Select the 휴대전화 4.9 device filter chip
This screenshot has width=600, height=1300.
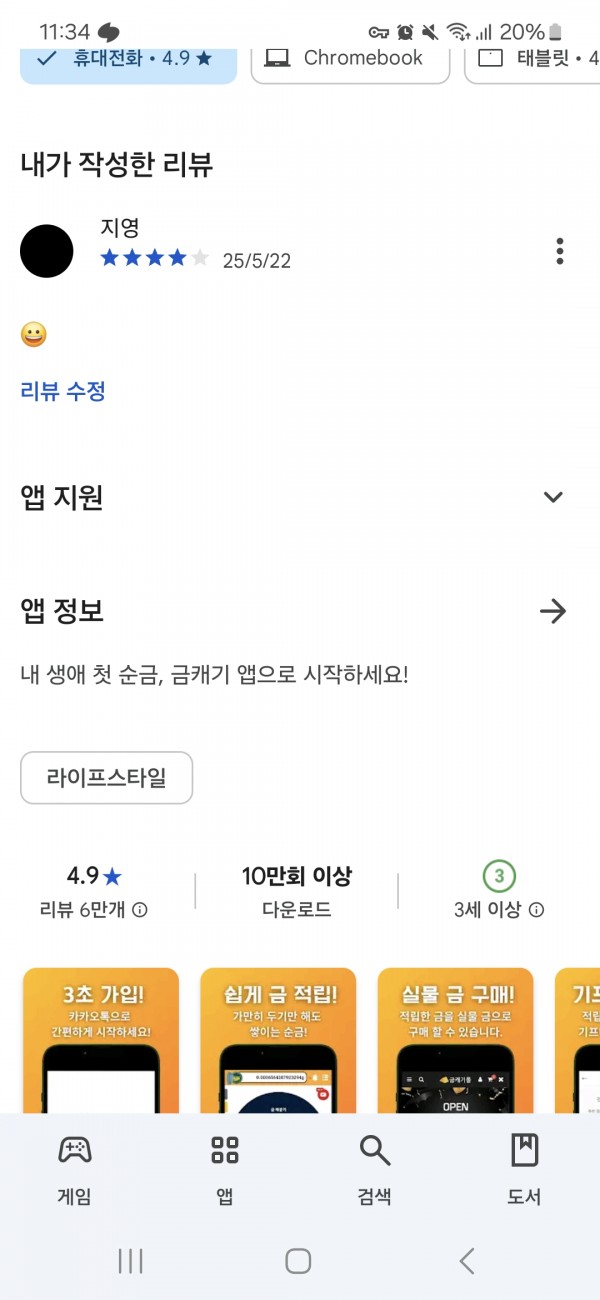pyautogui.click(x=129, y=60)
